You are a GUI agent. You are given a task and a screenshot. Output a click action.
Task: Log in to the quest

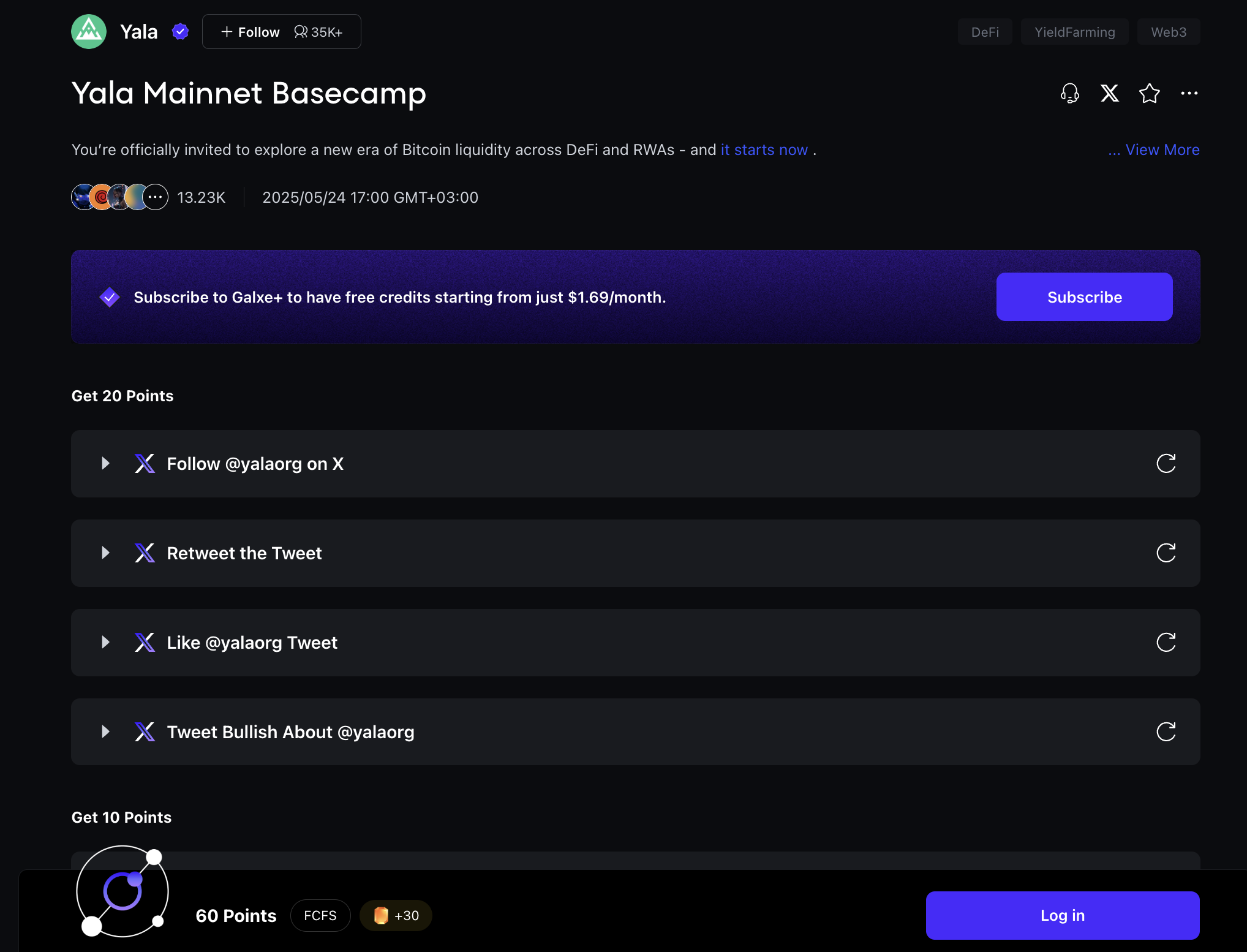point(1062,916)
